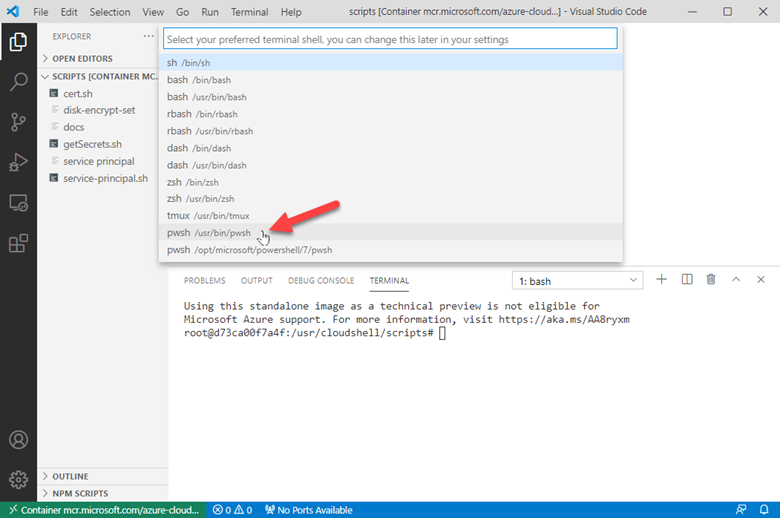This screenshot has height=518, width=780.
Task: Open disk-encrypt-set file
Action: [99, 110]
